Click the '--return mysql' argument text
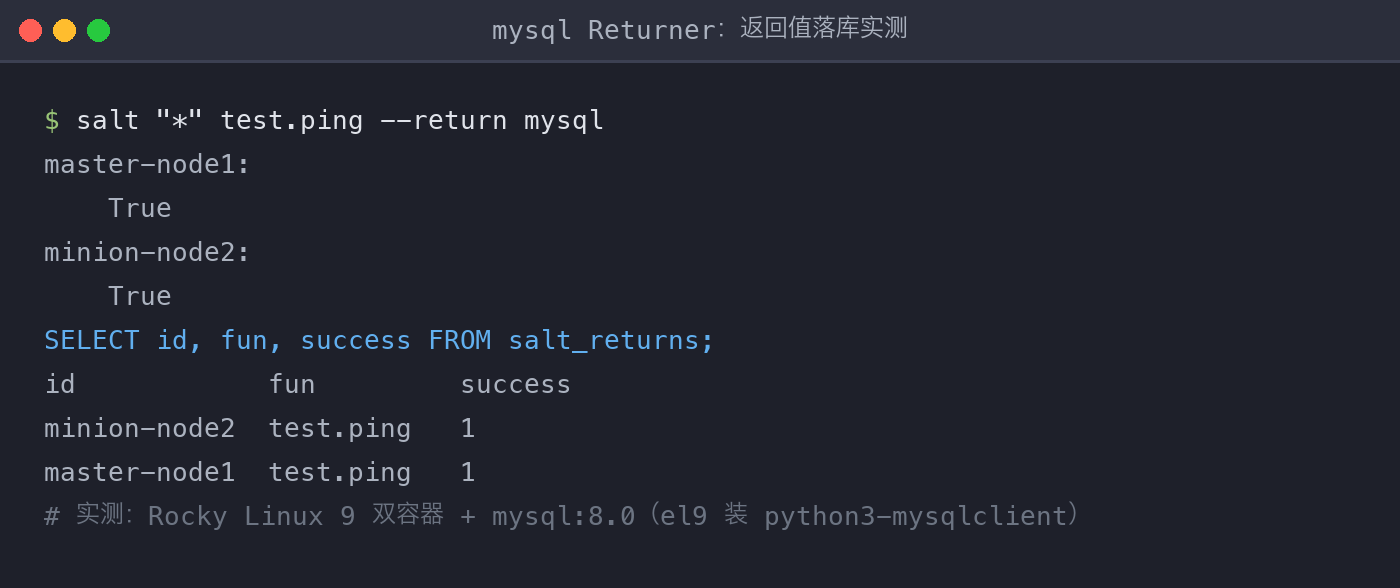 click(492, 120)
